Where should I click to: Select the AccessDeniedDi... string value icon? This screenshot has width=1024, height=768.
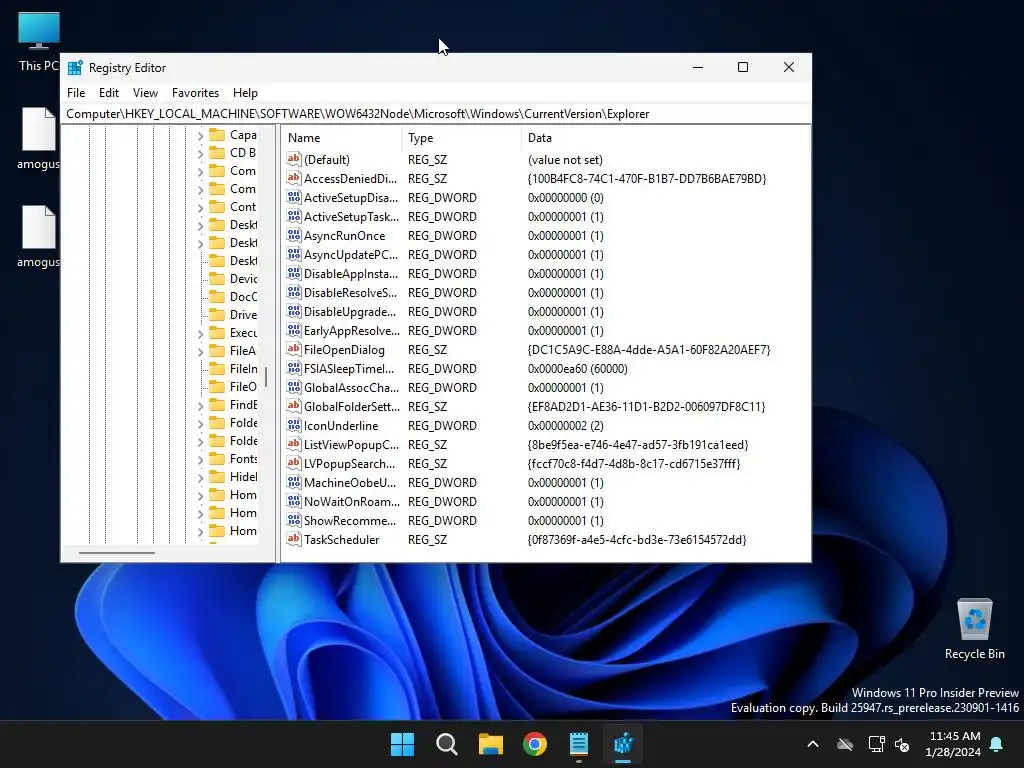point(294,178)
